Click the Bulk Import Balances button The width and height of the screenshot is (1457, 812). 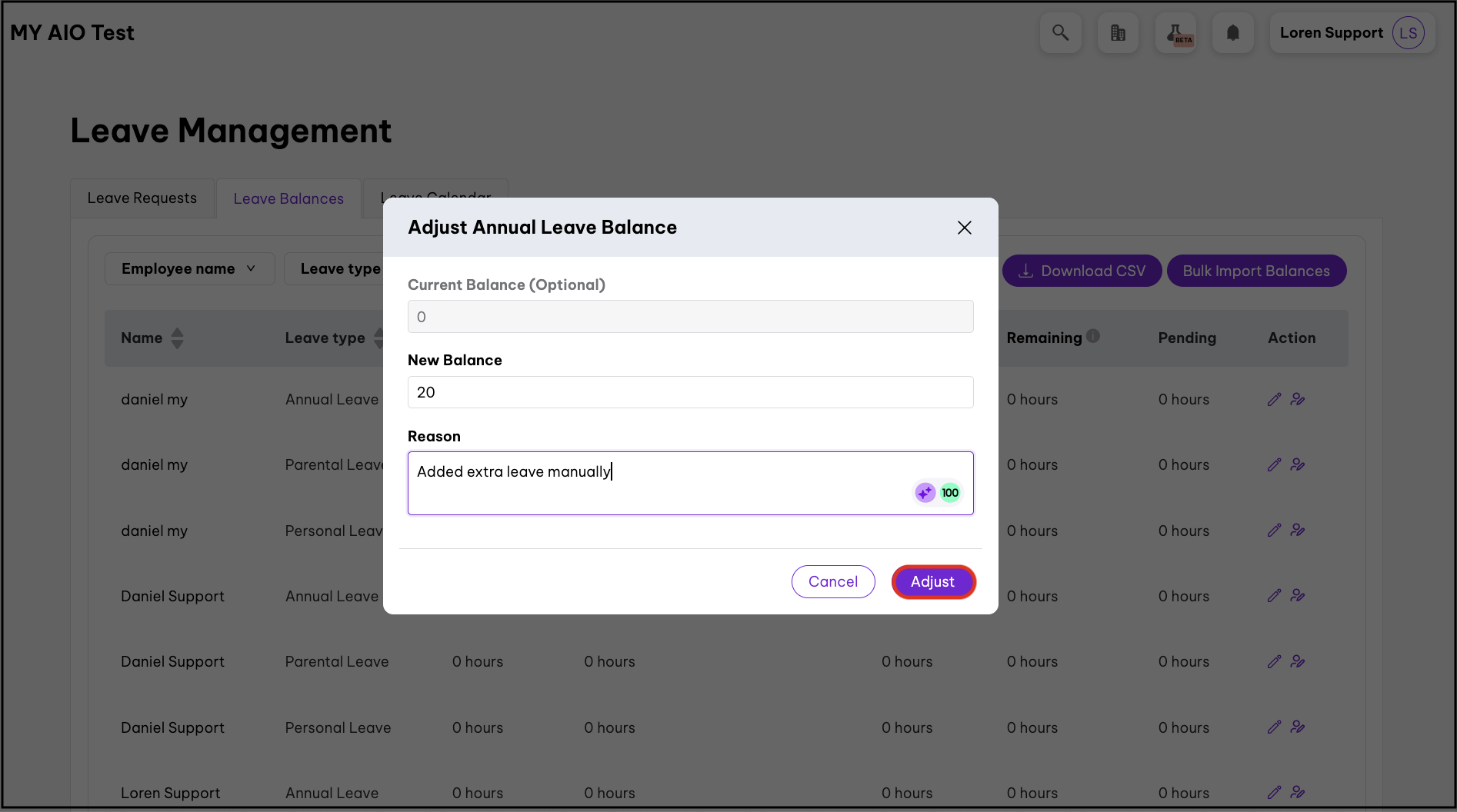1256,271
